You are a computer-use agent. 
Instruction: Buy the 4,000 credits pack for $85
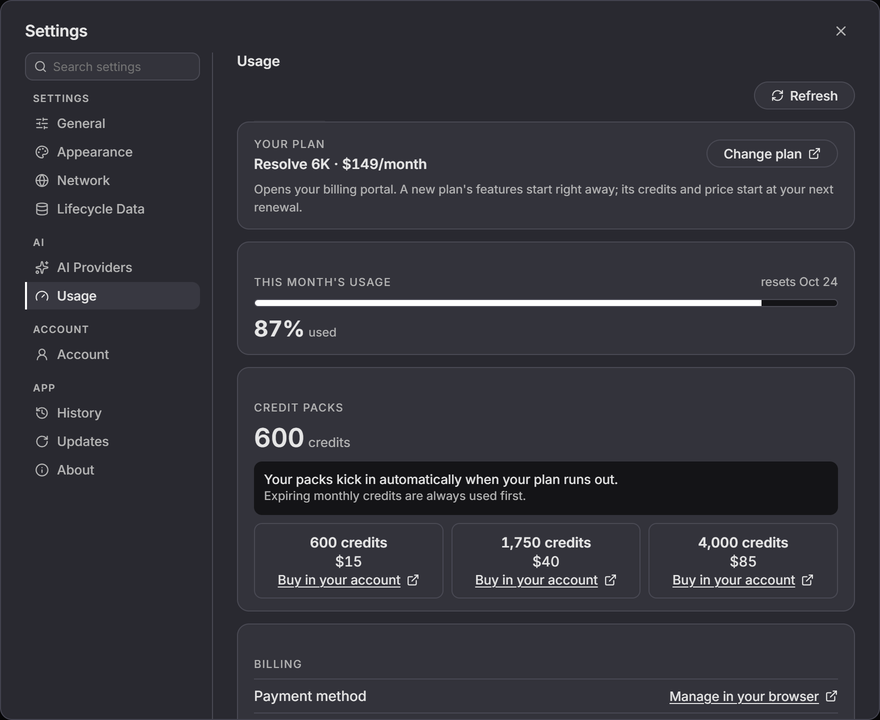[743, 580]
